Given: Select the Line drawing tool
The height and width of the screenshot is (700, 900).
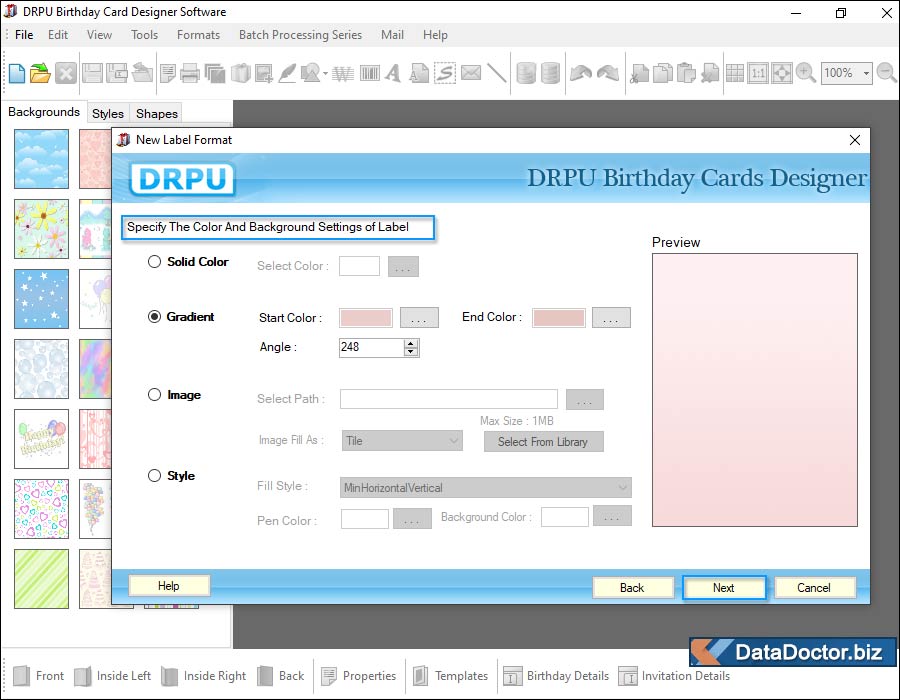Looking at the screenshot, I should pyautogui.click(x=497, y=73).
